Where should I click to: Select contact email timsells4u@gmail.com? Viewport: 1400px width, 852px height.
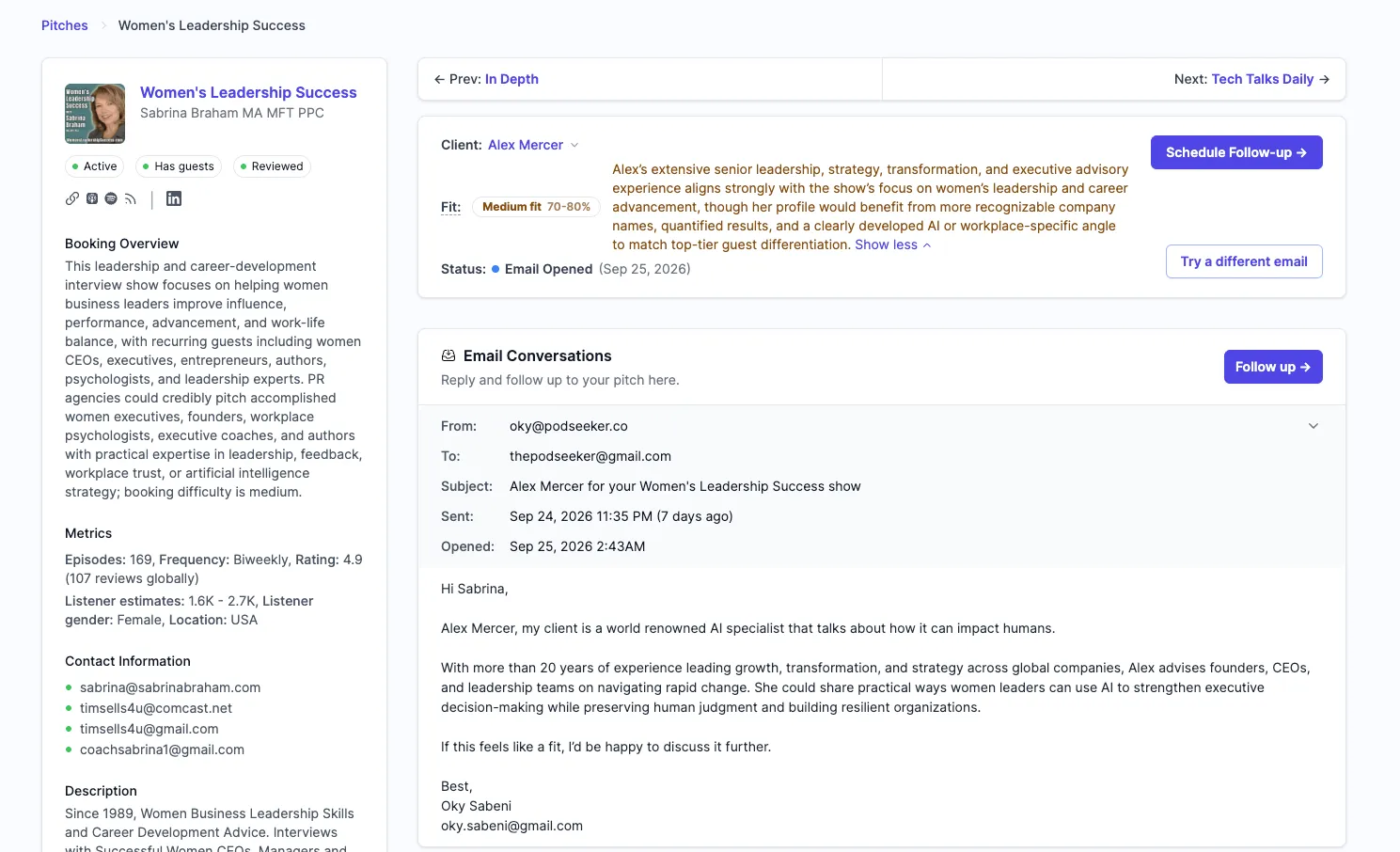point(149,729)
